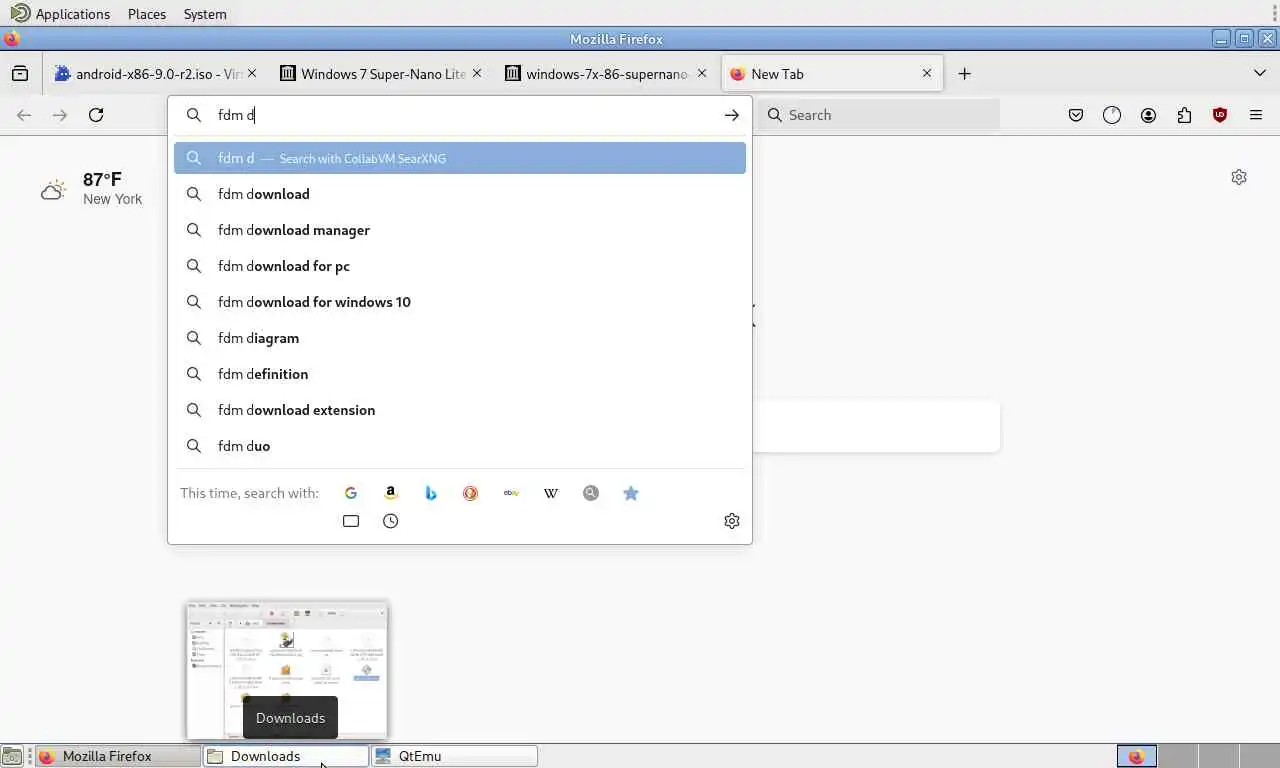Open search settings gear in dropdown
Viewport: 1280px width, 768px height.
pos(732,521)
